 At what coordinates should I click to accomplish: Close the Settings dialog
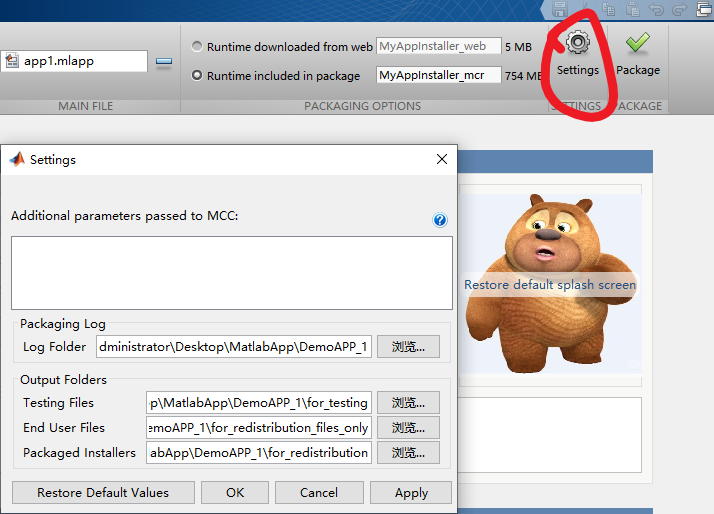pos(442,159)
